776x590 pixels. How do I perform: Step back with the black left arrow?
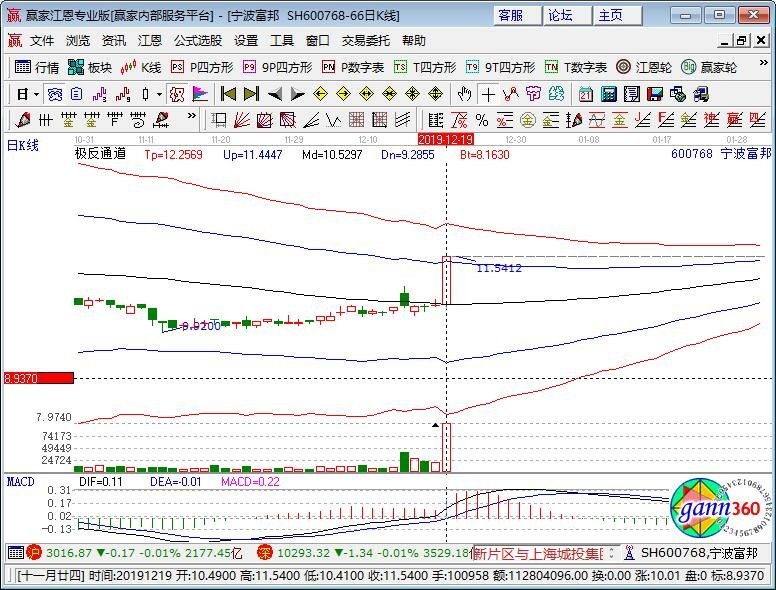275,94
